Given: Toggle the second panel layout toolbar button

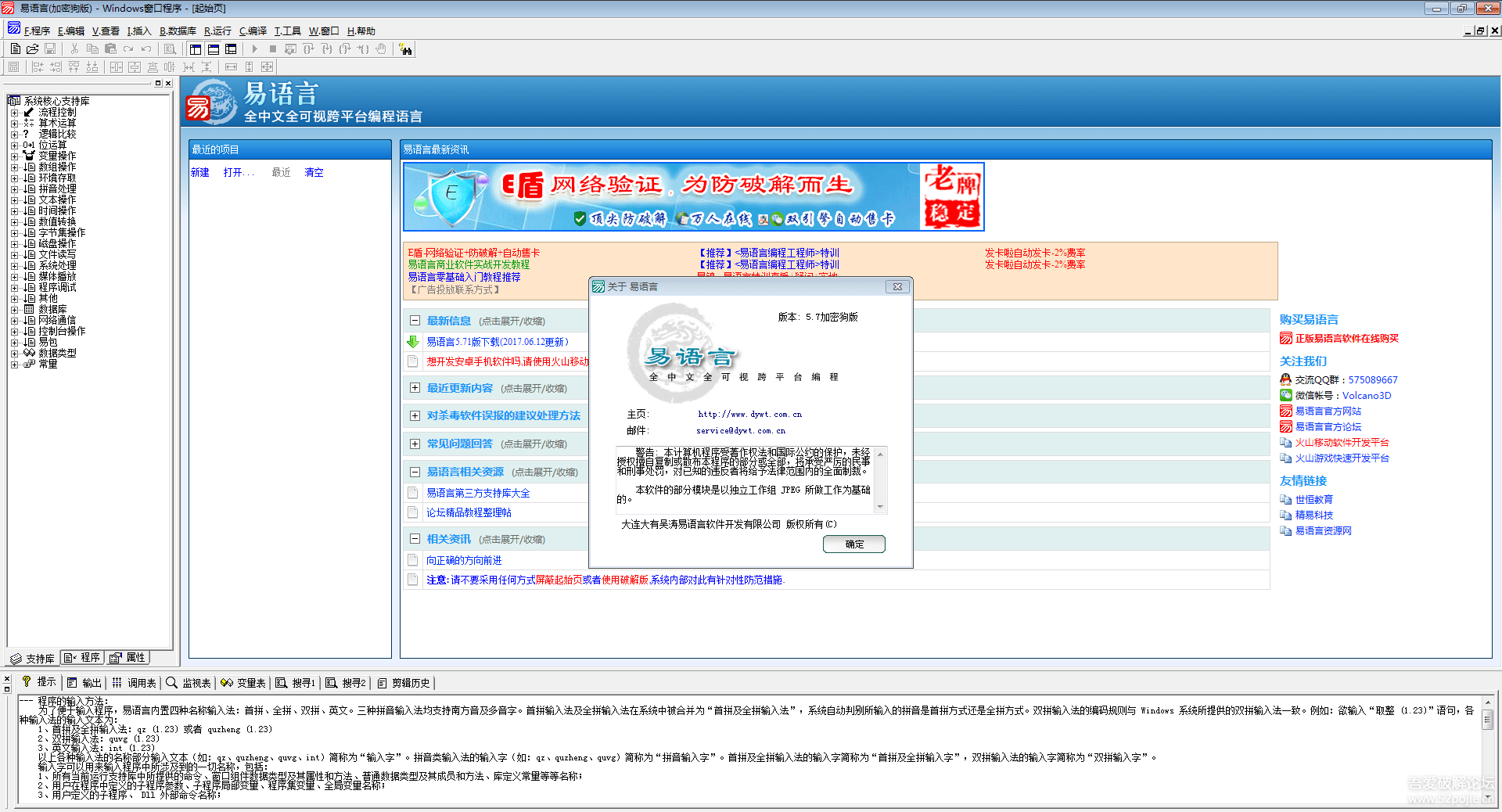Looking at the screenshot, I should (x=214, y=49).
